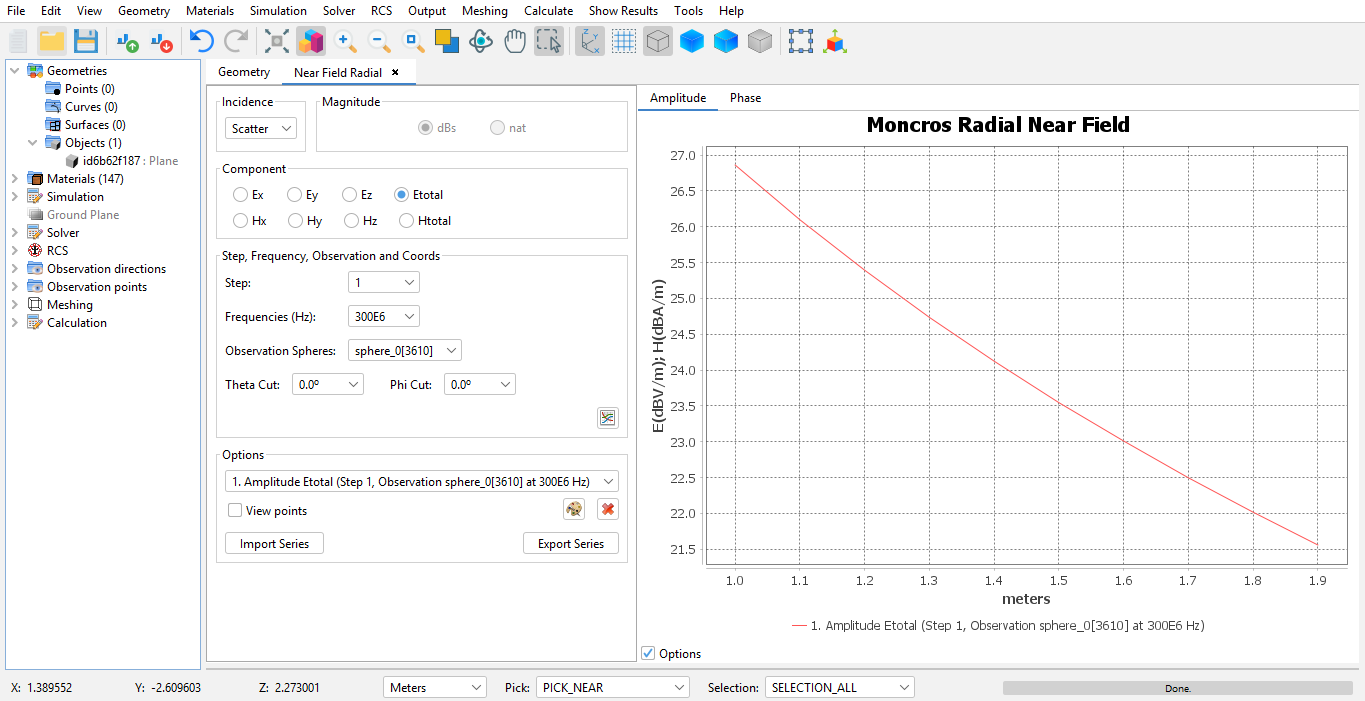Open series color palette picker
This screenshot has height=701, width=1365.
coord(574,510)
